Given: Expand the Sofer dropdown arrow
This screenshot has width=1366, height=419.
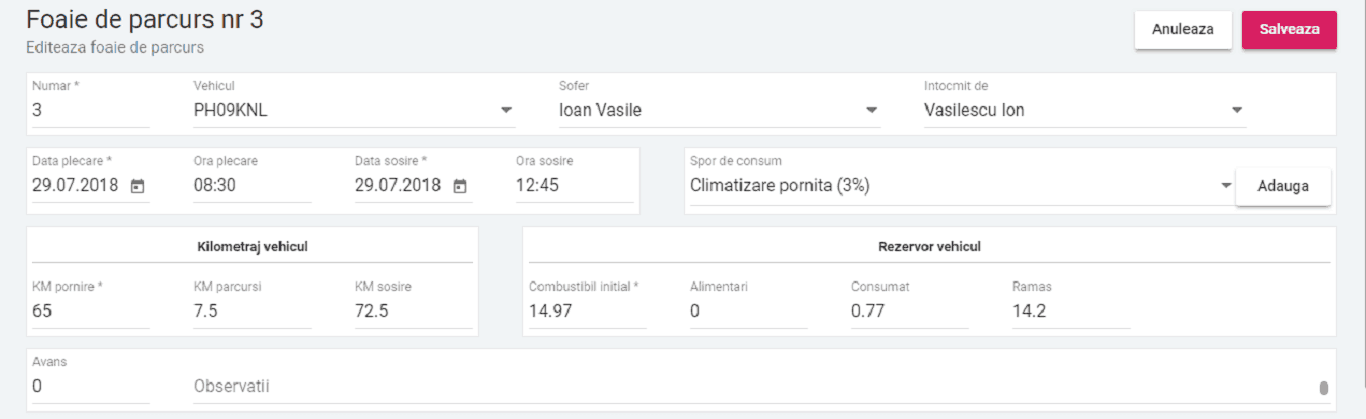Looking at the screenshot, I should (x=871, y=111).
